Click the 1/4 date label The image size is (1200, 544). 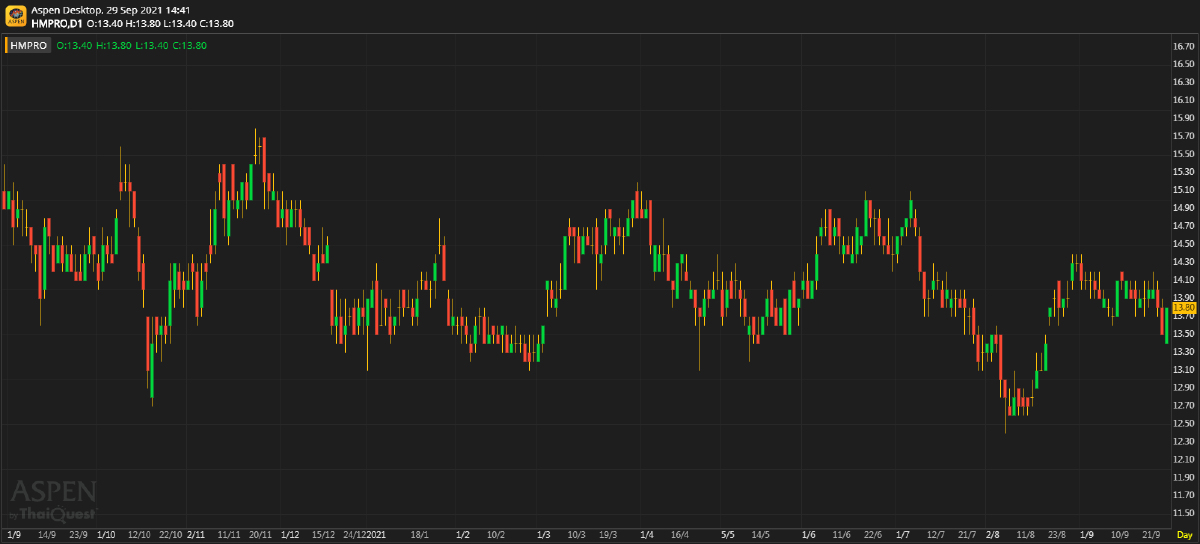(647, 536)
